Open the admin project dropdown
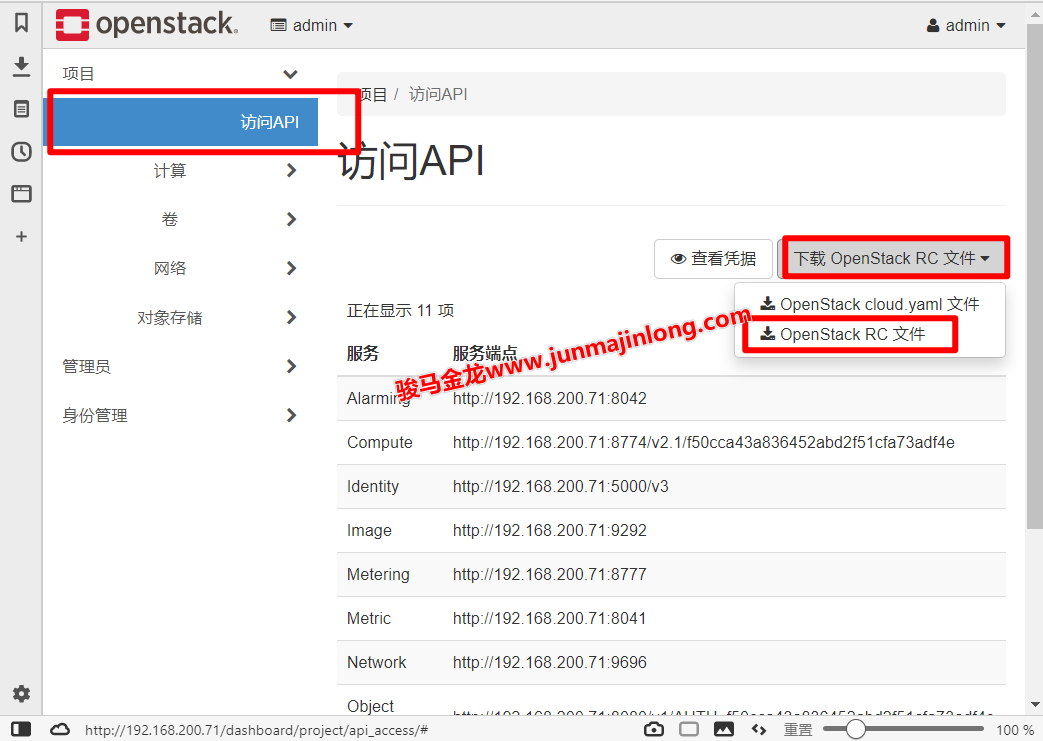The image size is (1043, 741). pyautogui.click(x=312, y=26)
